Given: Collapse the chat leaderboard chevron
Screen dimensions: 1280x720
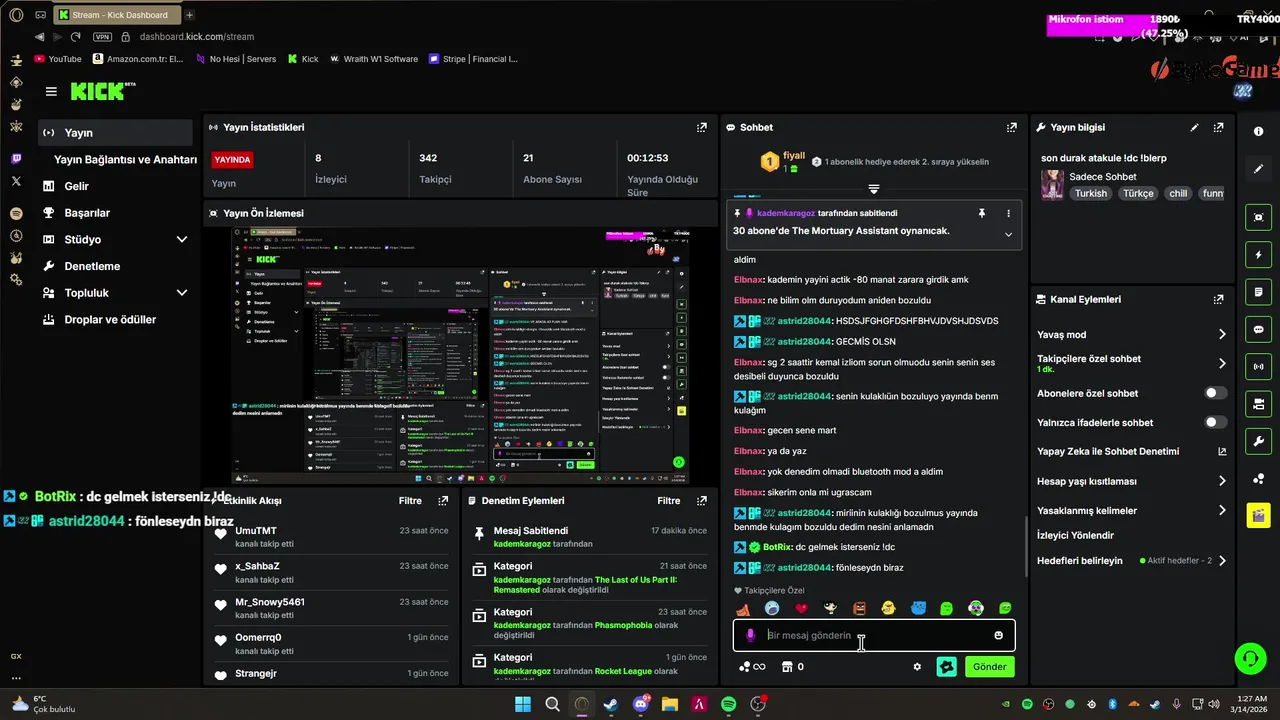Looking at the screenshot, I should [874, 188].
